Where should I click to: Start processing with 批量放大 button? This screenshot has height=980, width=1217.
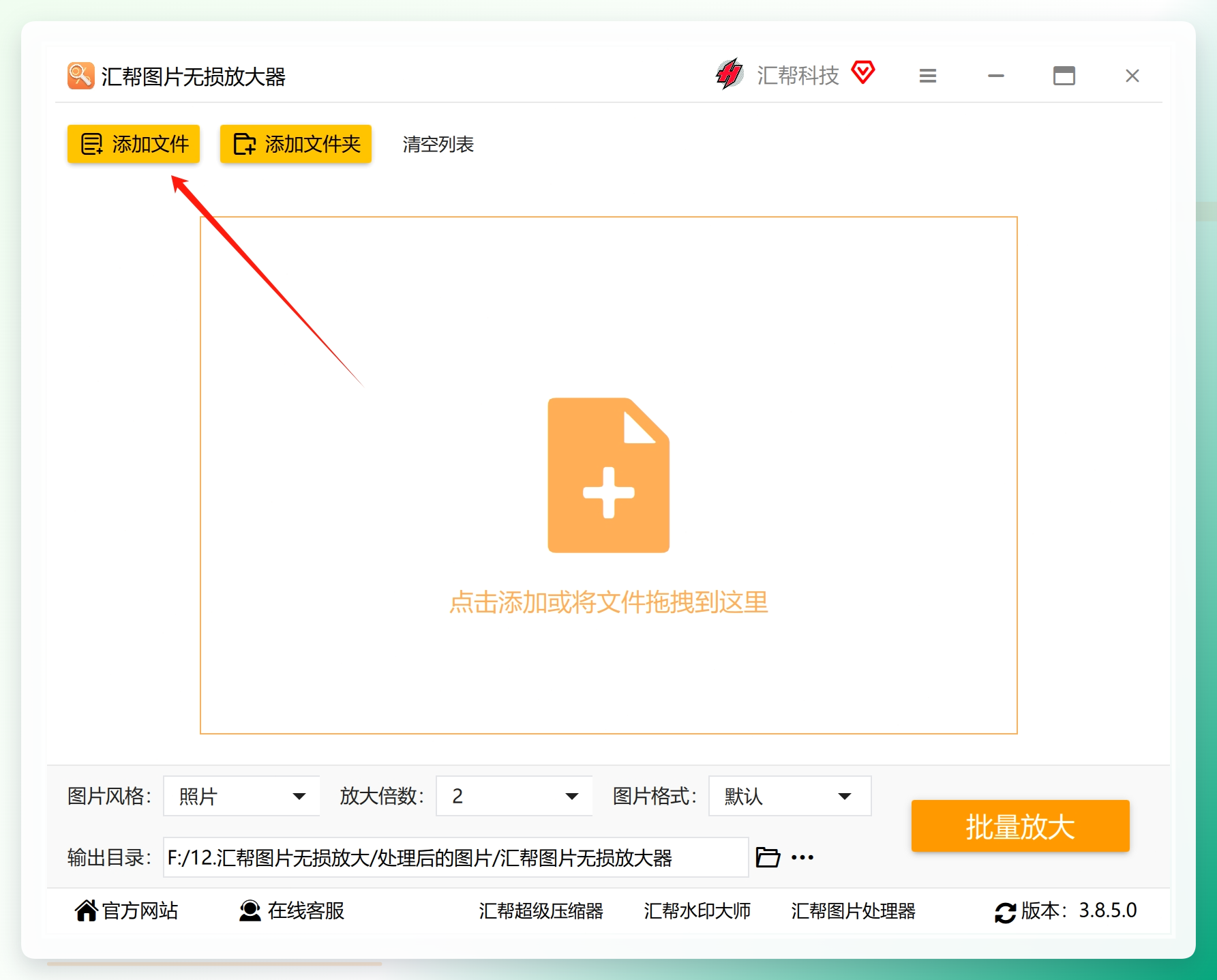coord(1020,826)
